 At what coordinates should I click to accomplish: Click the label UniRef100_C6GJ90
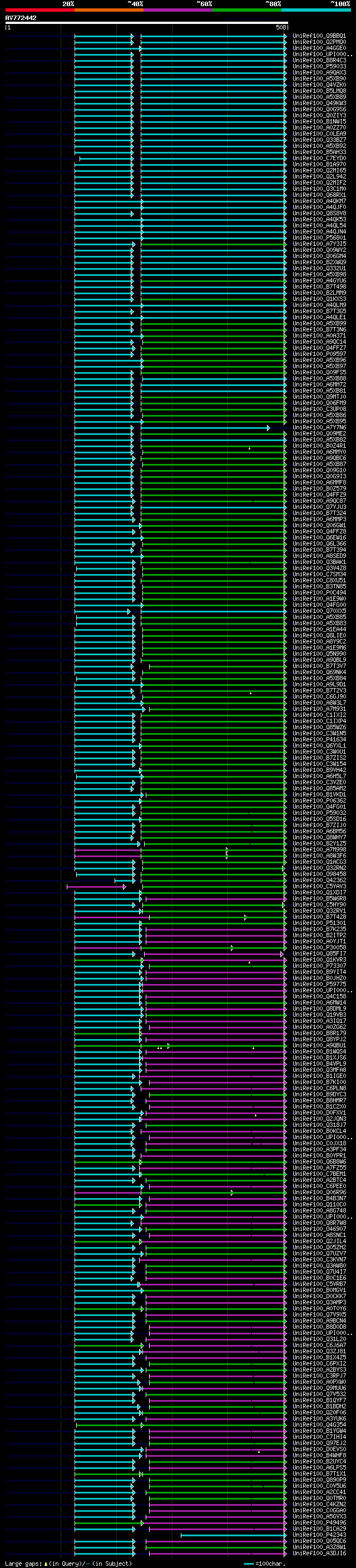319,696
